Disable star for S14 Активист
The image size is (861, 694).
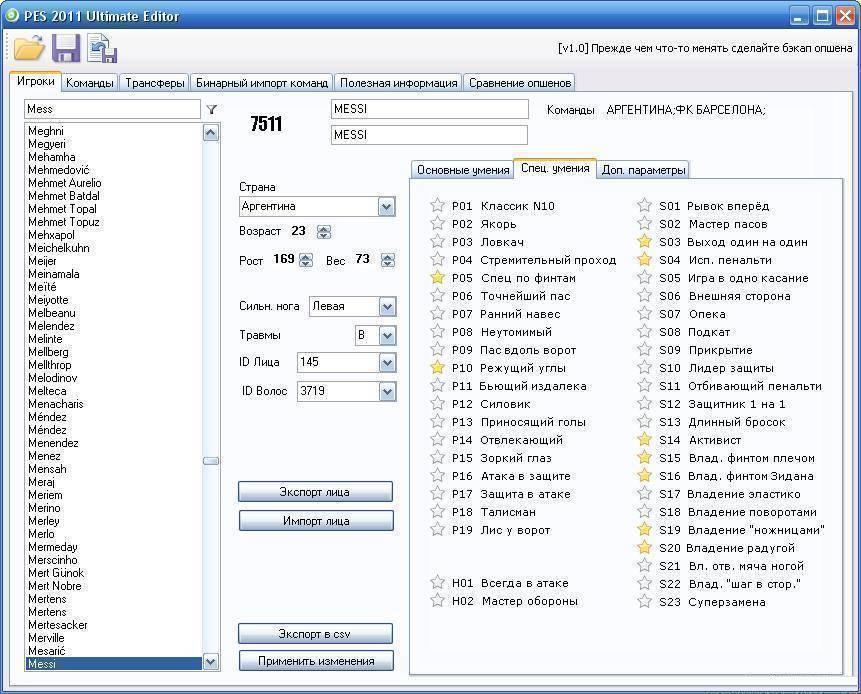click(x=644, y=440)
